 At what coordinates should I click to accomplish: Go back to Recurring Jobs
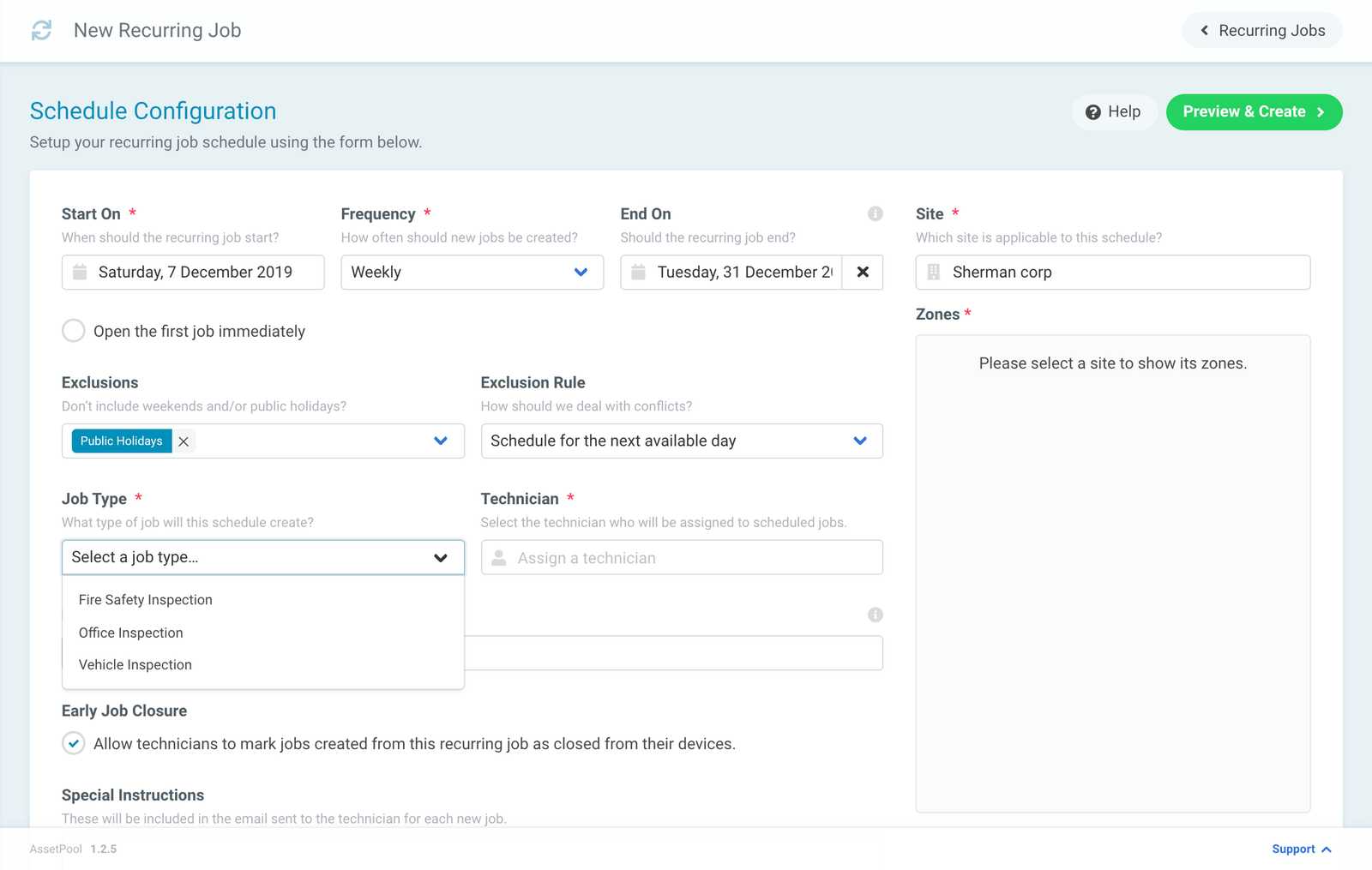(1262, 31)
